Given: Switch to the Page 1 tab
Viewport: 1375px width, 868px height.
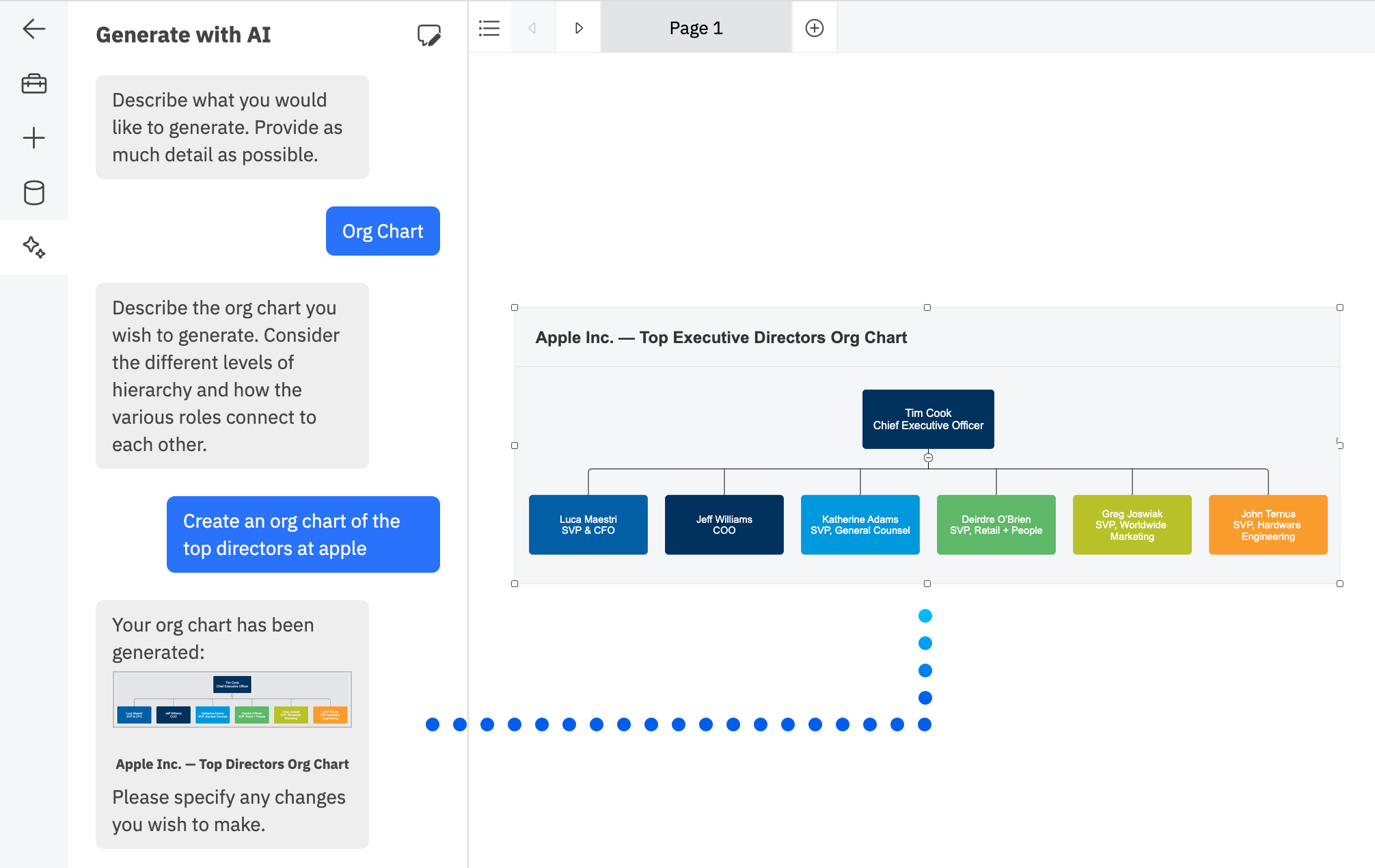Looking at the screenshot, I should (x=696, y=27).
